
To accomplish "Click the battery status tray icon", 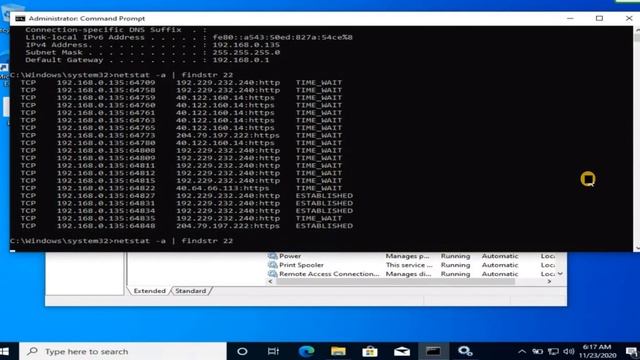I will (x=538, y=351).
